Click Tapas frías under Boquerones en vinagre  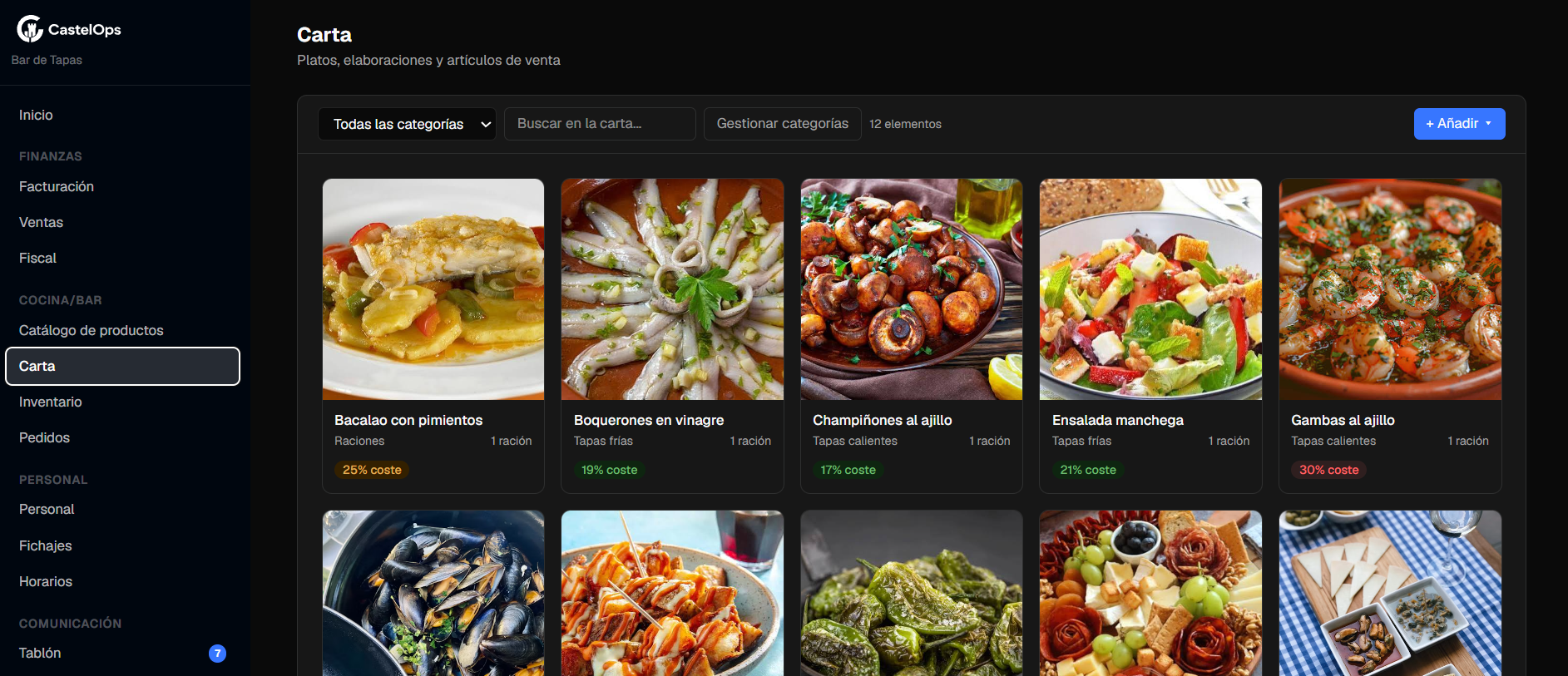coord(603,441)
